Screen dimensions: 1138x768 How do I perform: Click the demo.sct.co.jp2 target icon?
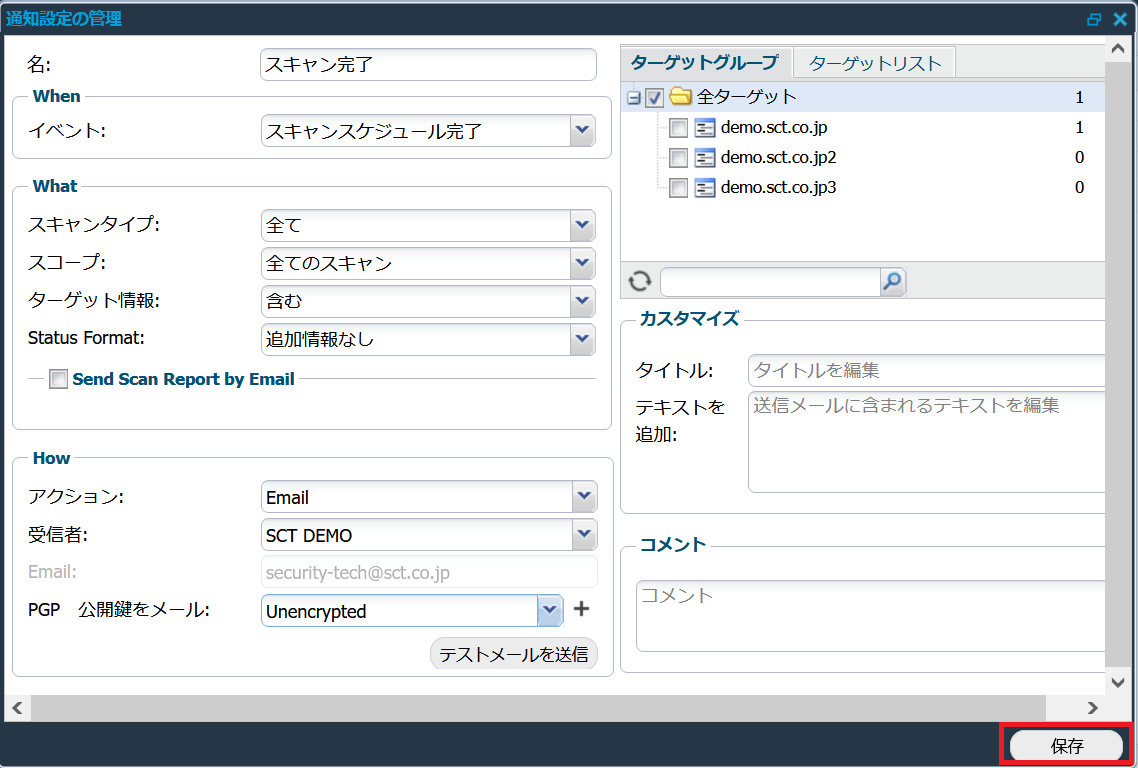point(704,158)
